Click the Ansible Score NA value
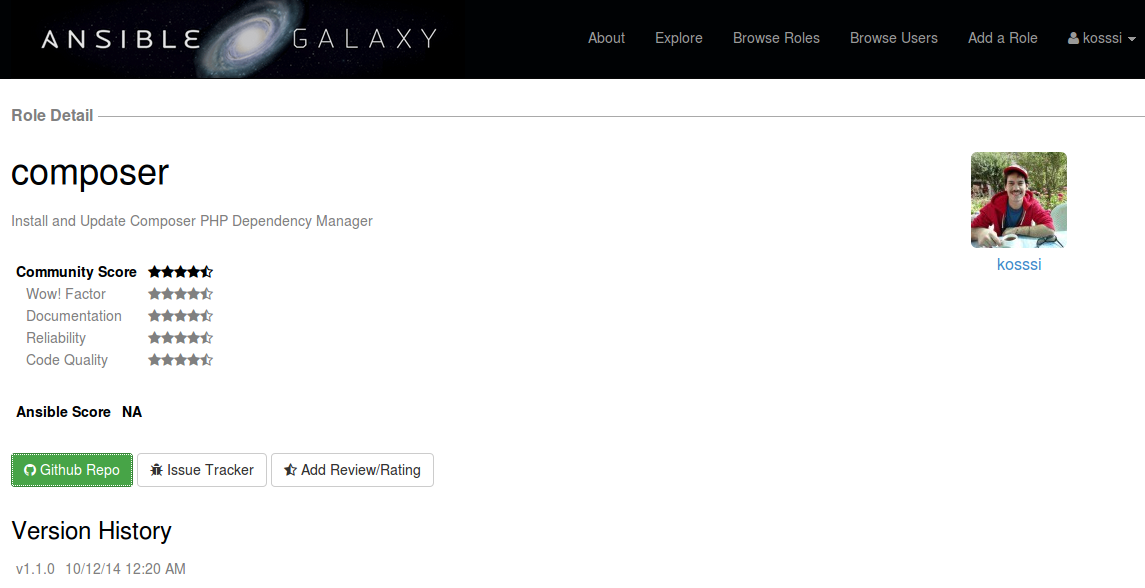Image resolution: width=1145 pixels, height=588 pixels. [132, 412]
